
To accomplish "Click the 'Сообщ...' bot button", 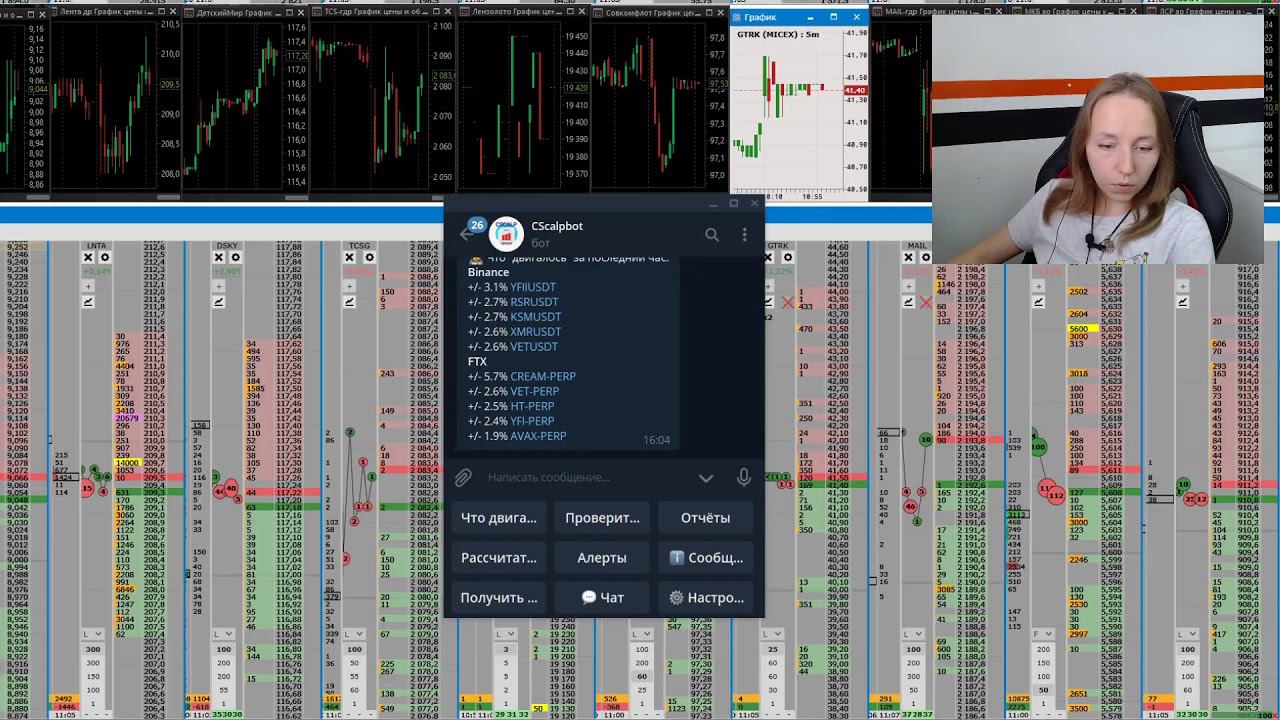I will [x=706, y=558].
